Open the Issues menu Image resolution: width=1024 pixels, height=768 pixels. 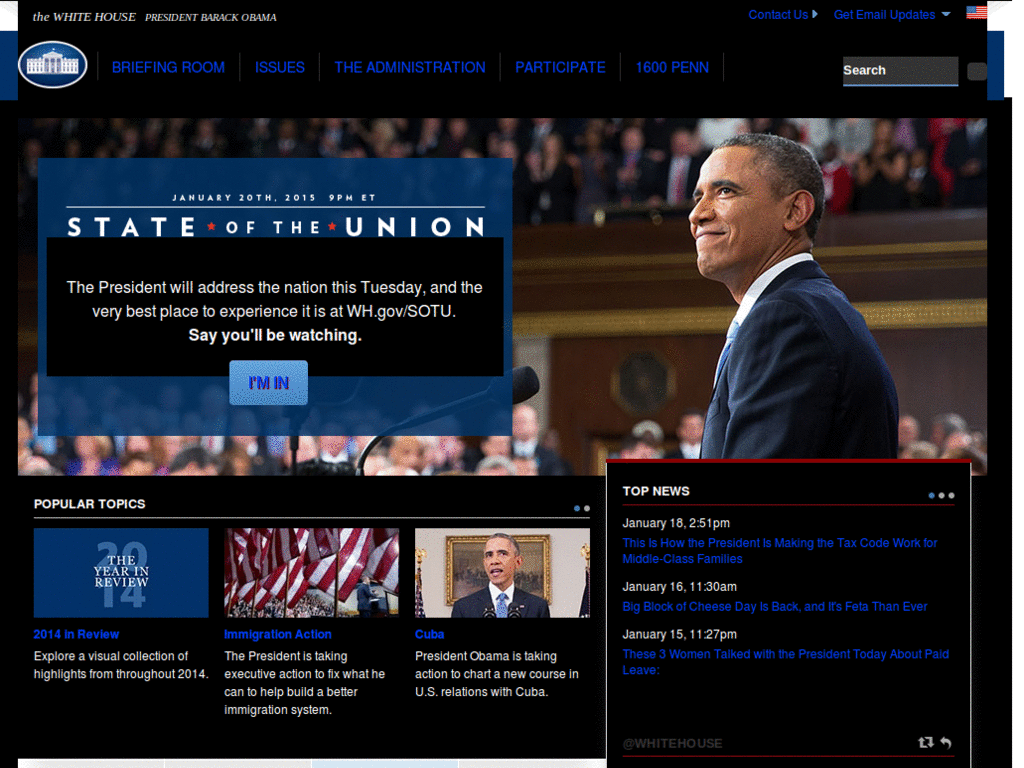coord(280,67)
